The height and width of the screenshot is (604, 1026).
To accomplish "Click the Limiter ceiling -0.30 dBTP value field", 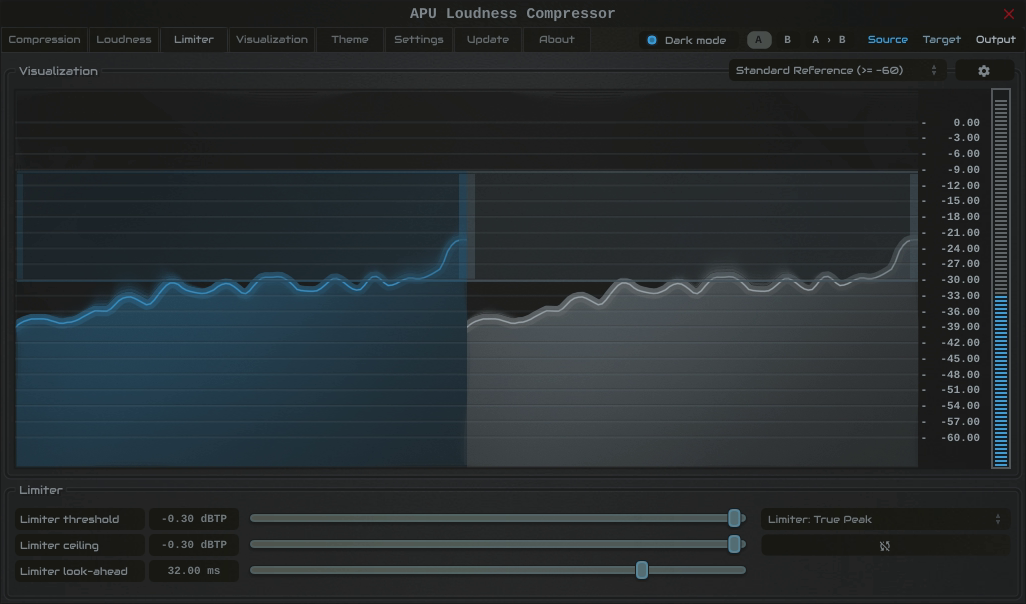I will click(194, 545).
